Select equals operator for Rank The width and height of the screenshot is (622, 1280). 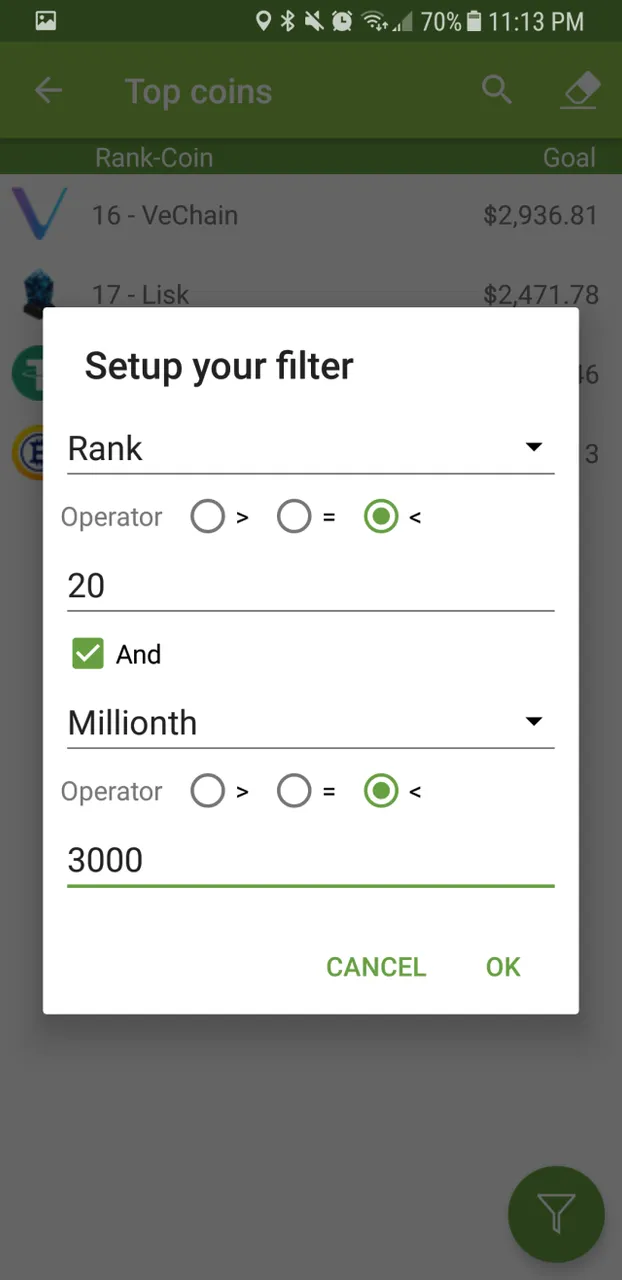(x=294, y=517)
